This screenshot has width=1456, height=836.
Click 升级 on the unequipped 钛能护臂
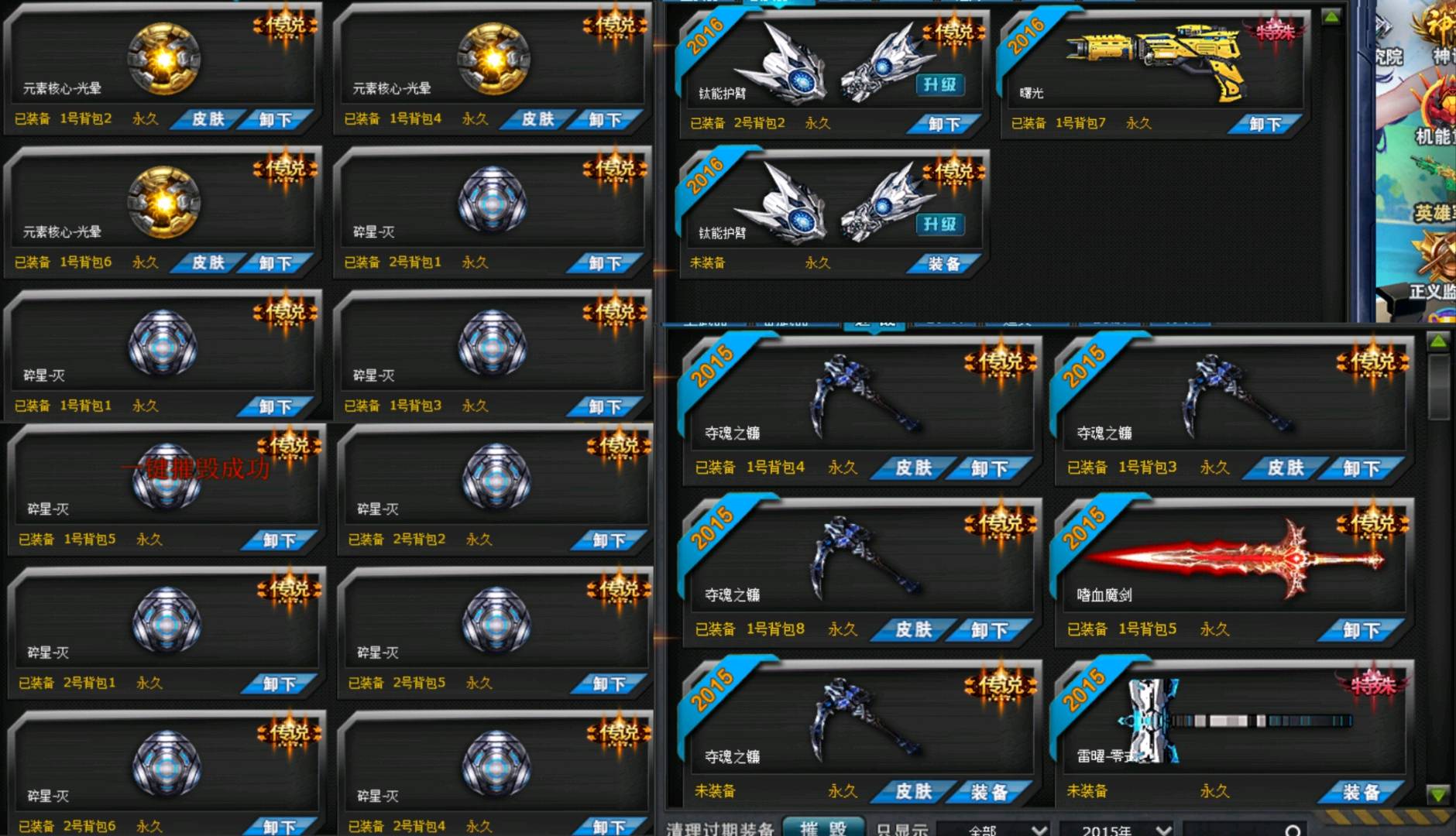(940, 224)
